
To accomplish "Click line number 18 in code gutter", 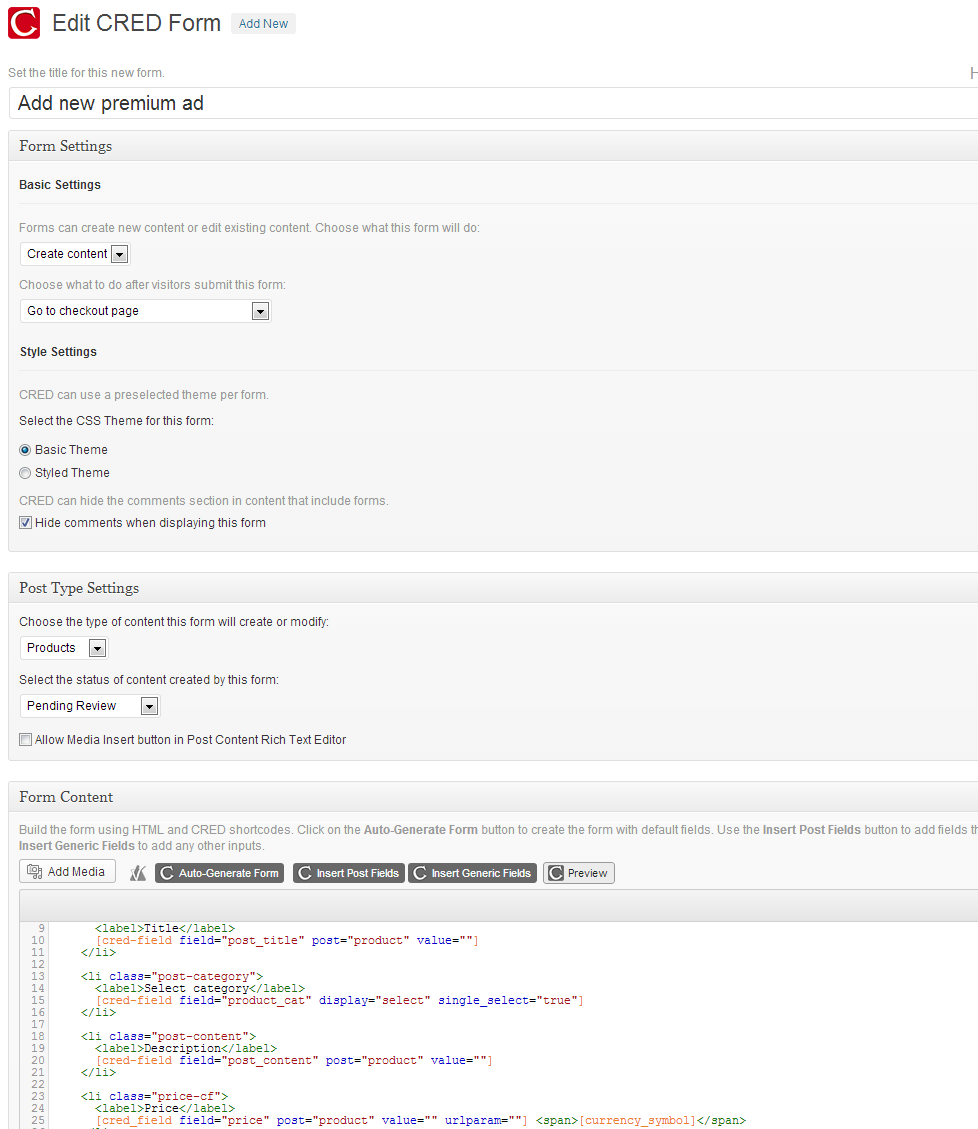I will pyautogui.click(x=37, y=1036).
